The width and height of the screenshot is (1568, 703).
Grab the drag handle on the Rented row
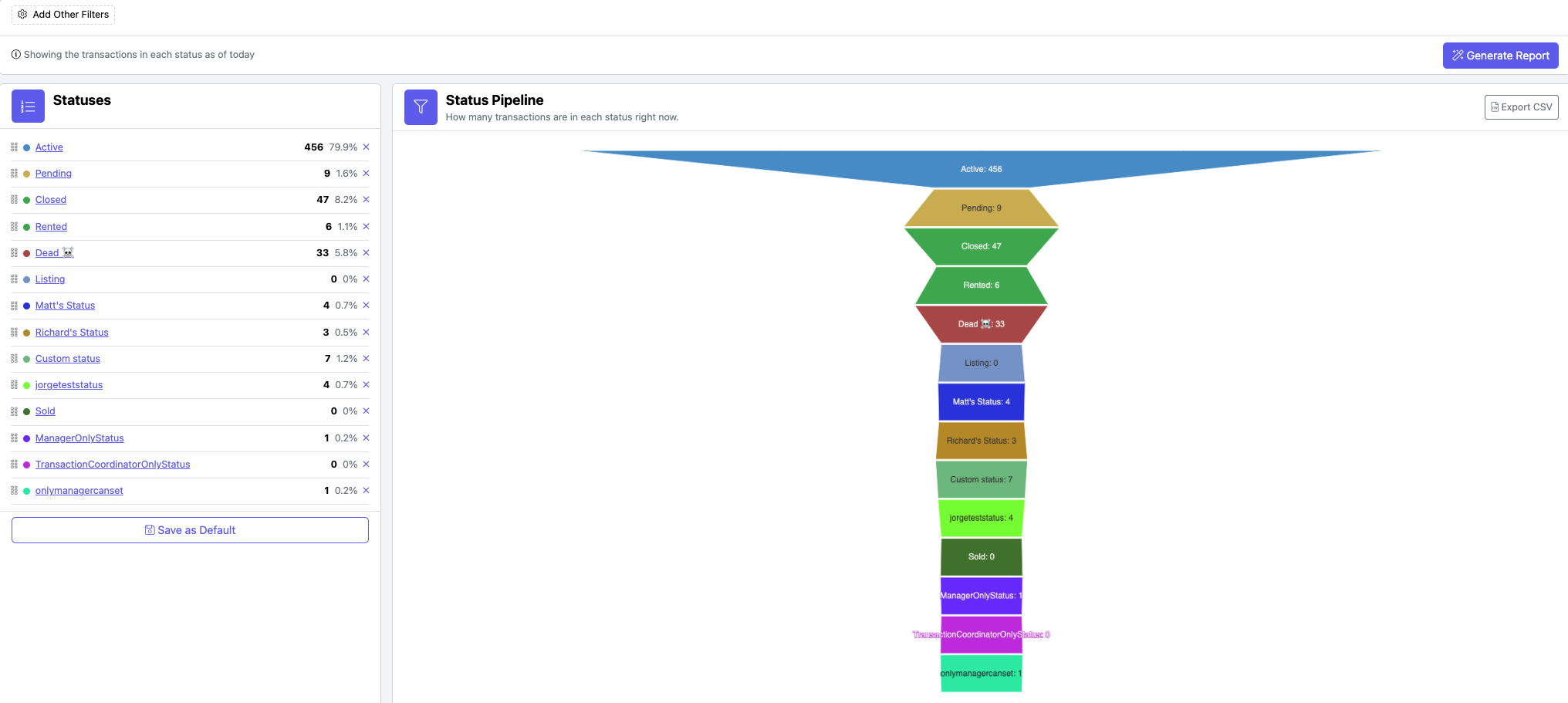pos(14,227)
